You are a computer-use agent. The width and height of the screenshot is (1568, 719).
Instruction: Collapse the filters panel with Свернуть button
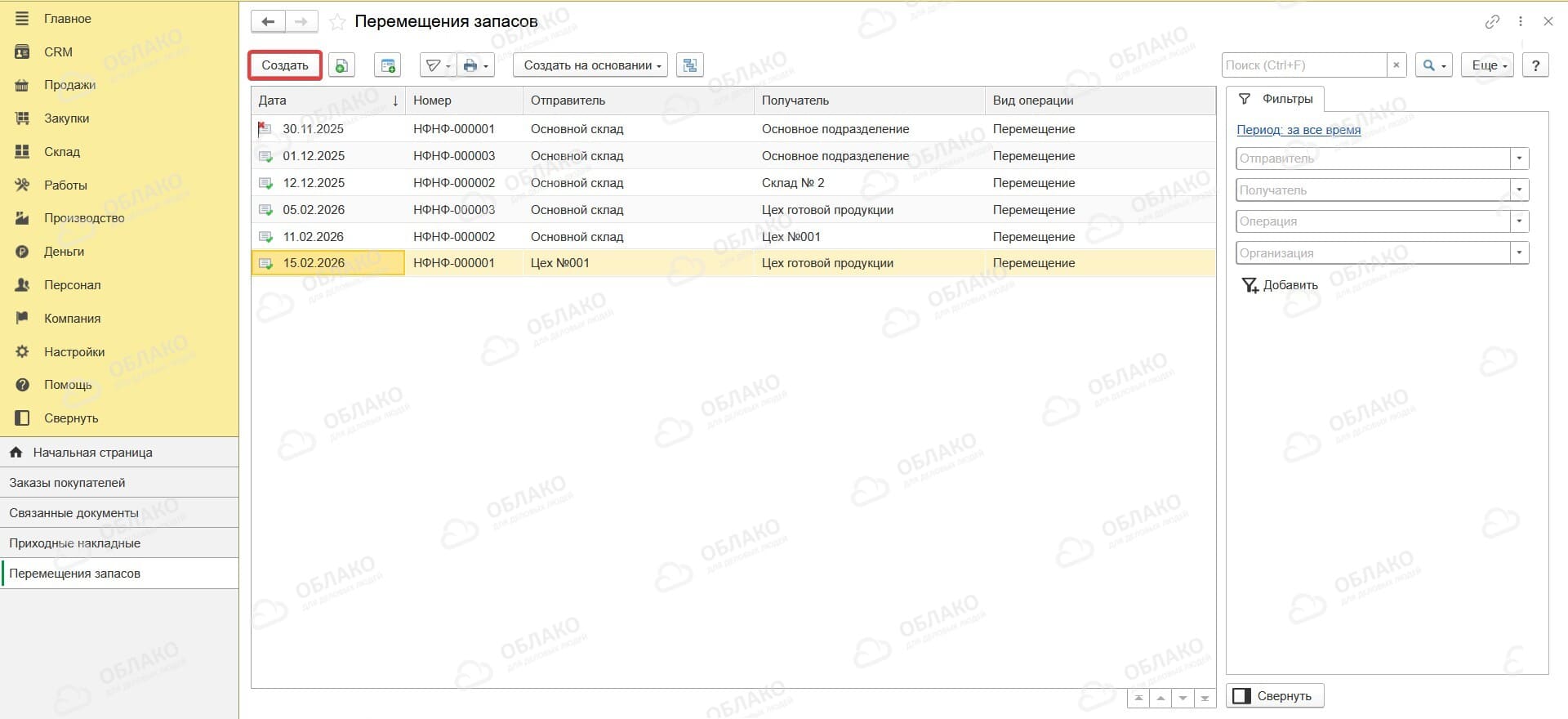(1275, 696)
